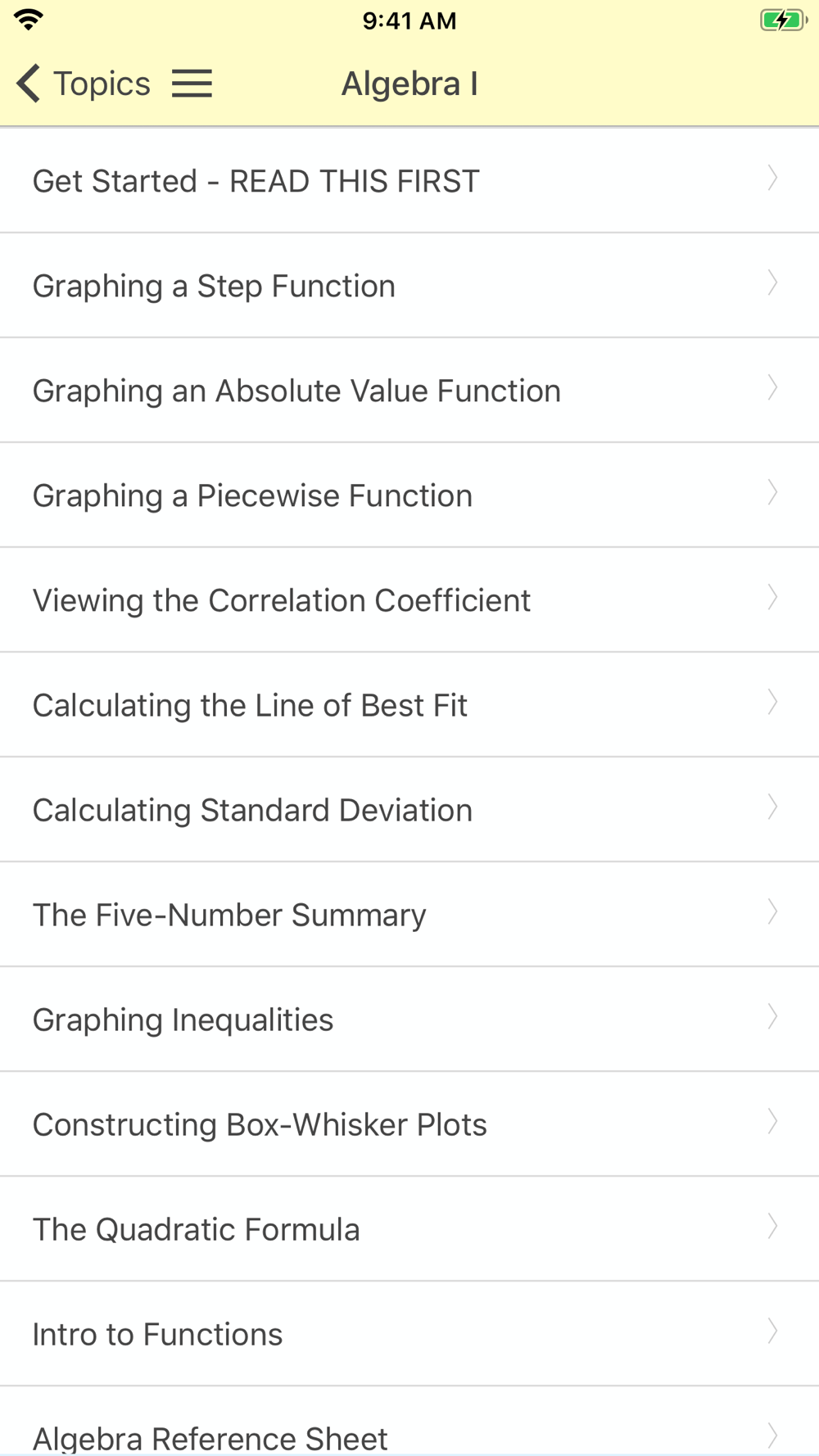Tap chevron next to The Quadratic Formula
Screen dimensions: 819x1456
[x=772, y=1227]
